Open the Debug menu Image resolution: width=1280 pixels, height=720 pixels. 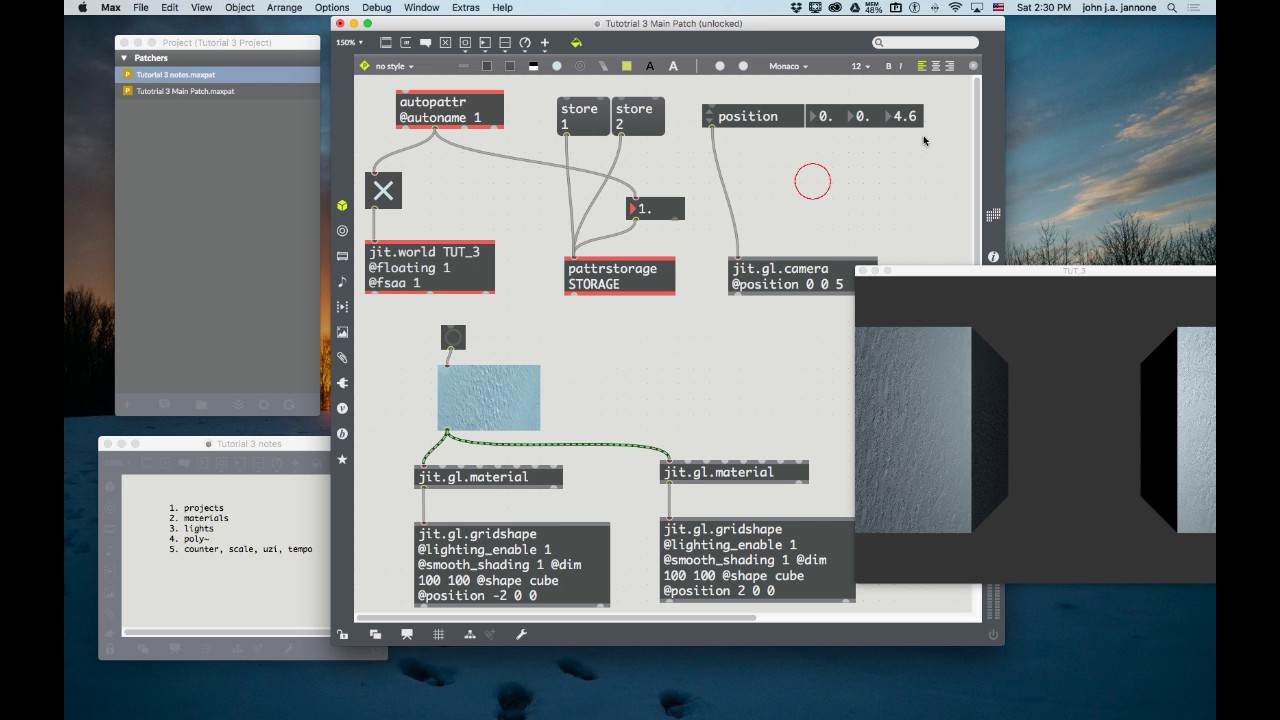tap(377, 7)
